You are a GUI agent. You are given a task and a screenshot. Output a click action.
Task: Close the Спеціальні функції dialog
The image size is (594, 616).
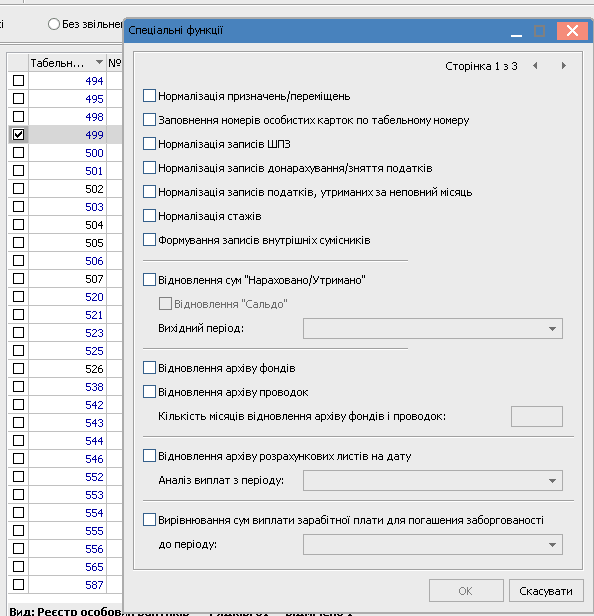pos(572,30)
